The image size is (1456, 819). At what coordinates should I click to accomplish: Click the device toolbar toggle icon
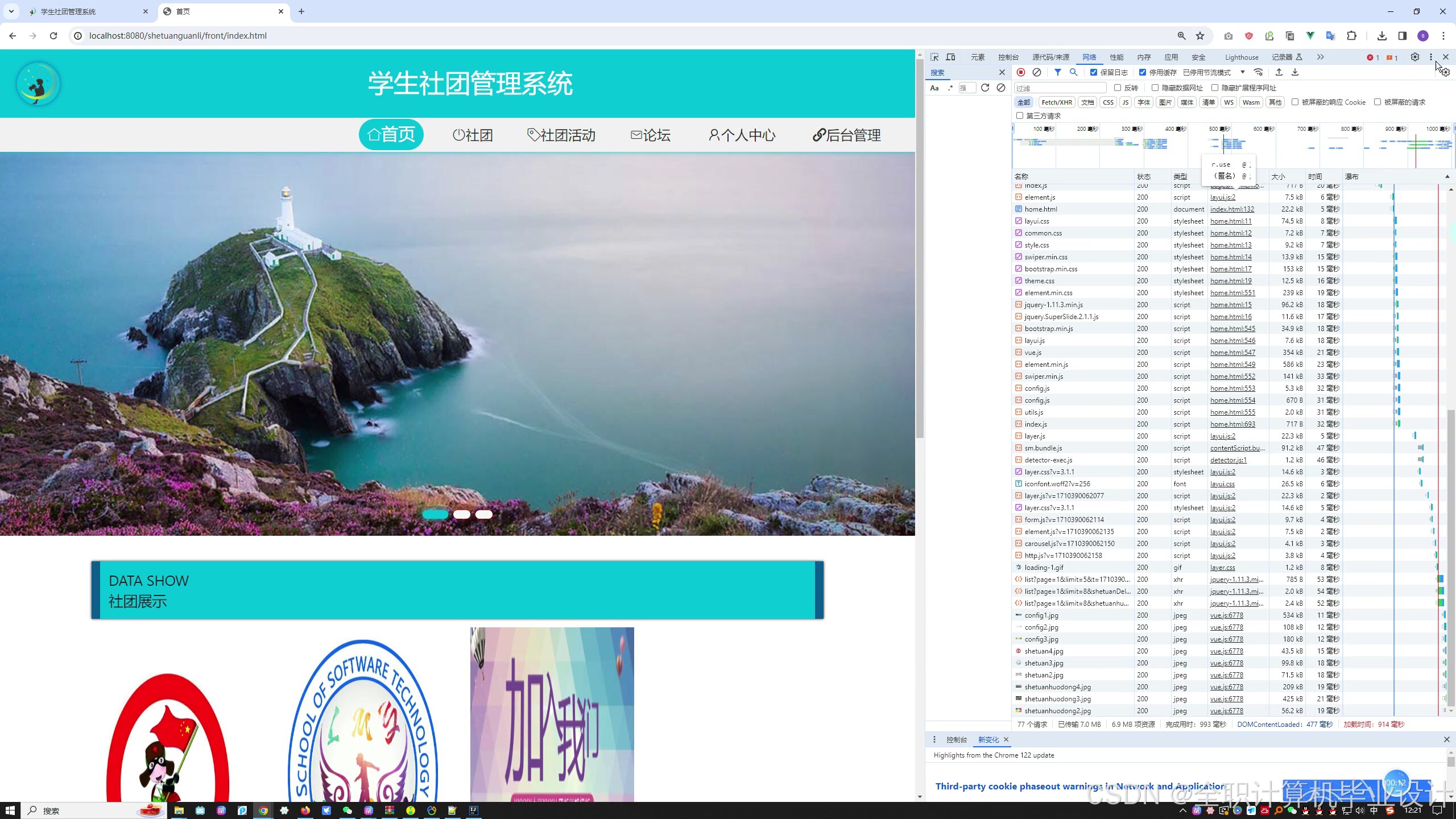[950, 57]
